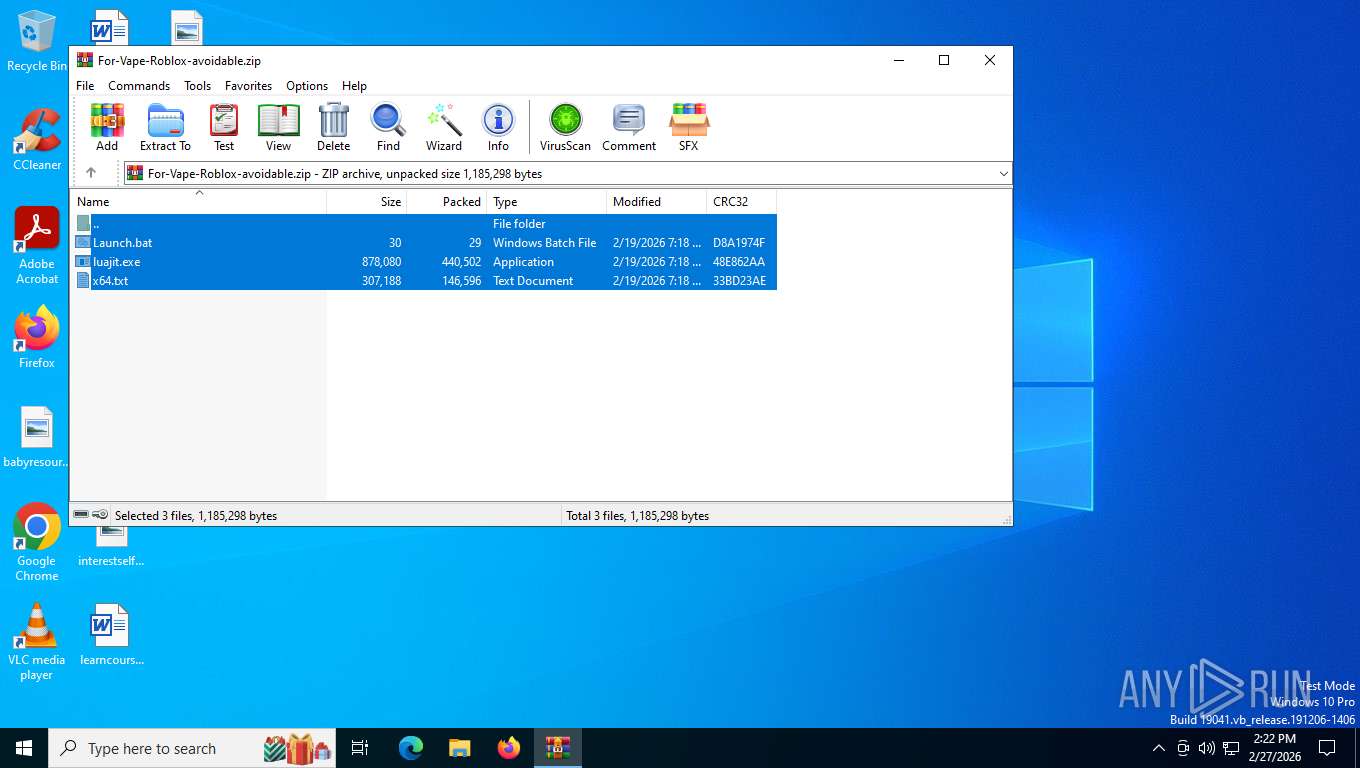Open the Google Chrome desktop shortcut
The height and width of the screenshot is (768, 1360).
pyautogui.click(x=37, y=542)
